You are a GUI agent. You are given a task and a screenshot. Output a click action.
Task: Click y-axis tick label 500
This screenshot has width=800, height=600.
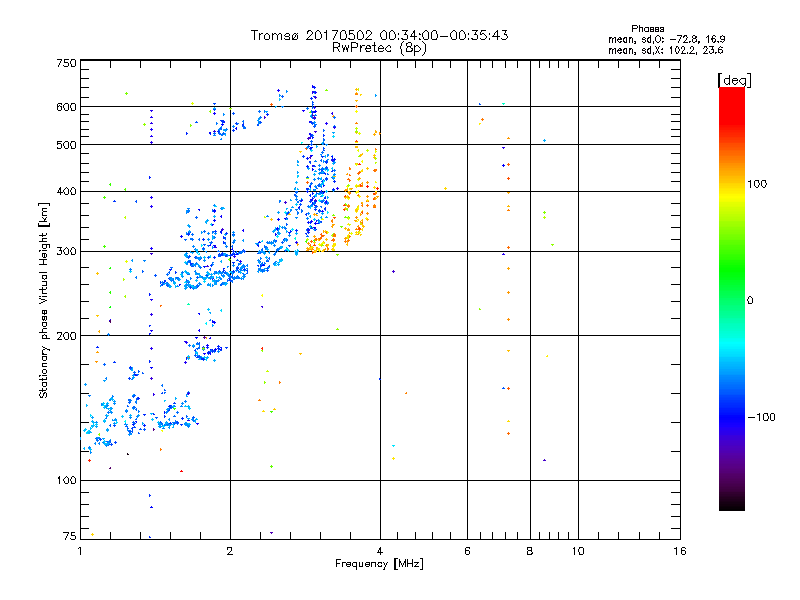coord(66,145)
